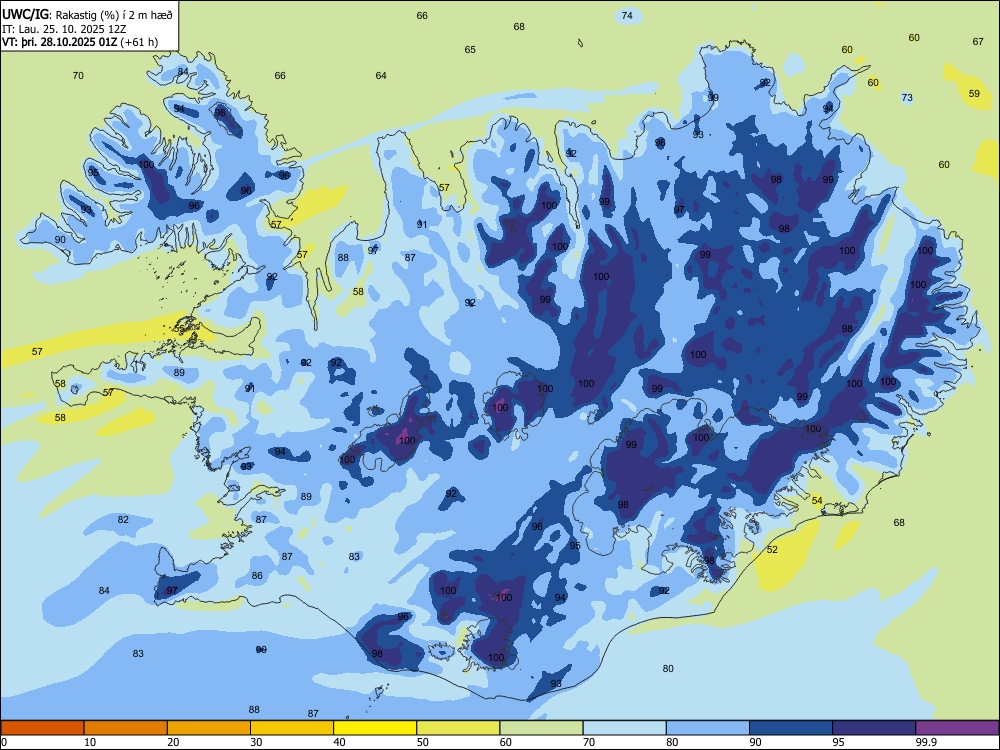Click the '74' humidity value offshore north

627,15
